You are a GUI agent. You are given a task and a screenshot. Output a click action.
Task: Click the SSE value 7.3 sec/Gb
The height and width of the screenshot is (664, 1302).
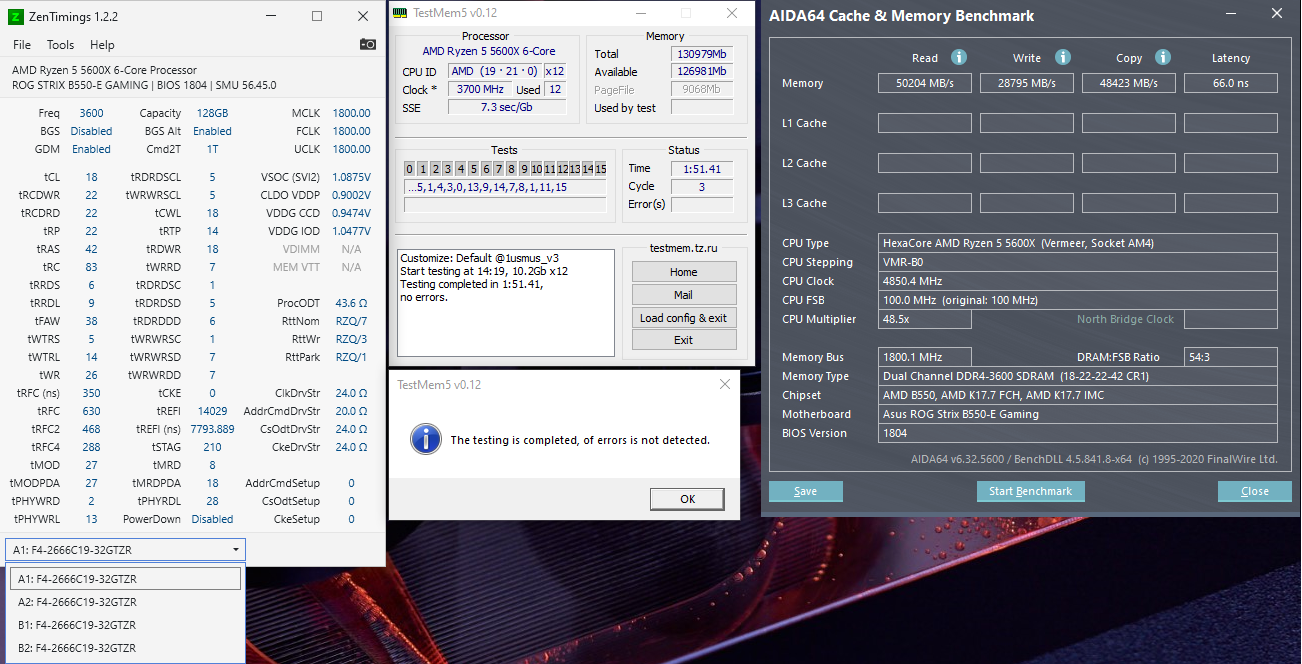tap(506, 107)
